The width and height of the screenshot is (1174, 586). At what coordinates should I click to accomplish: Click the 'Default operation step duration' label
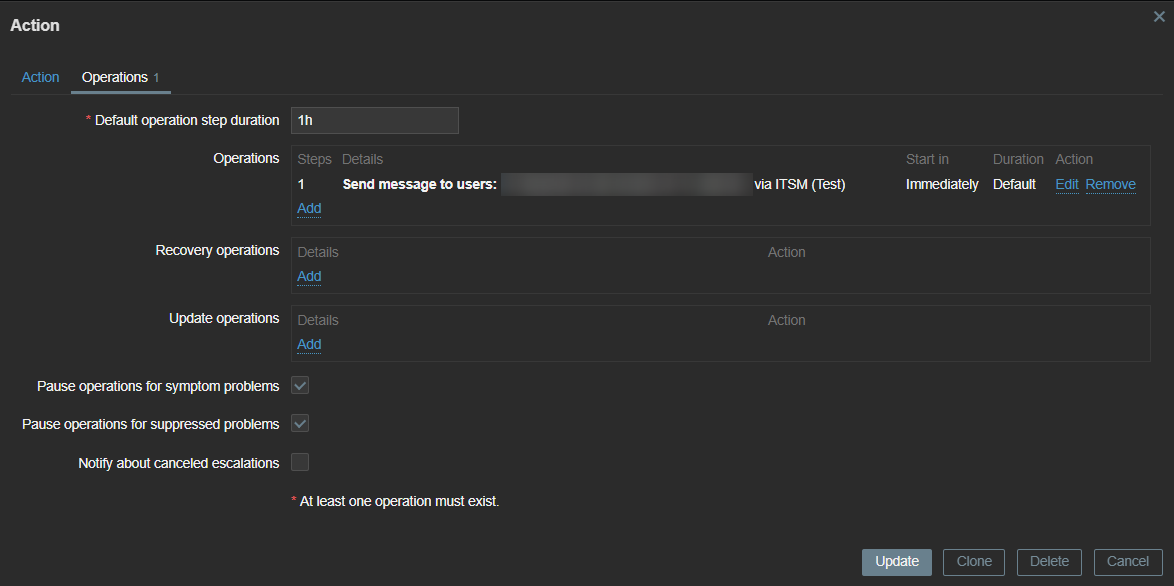[x=187, y=120]
